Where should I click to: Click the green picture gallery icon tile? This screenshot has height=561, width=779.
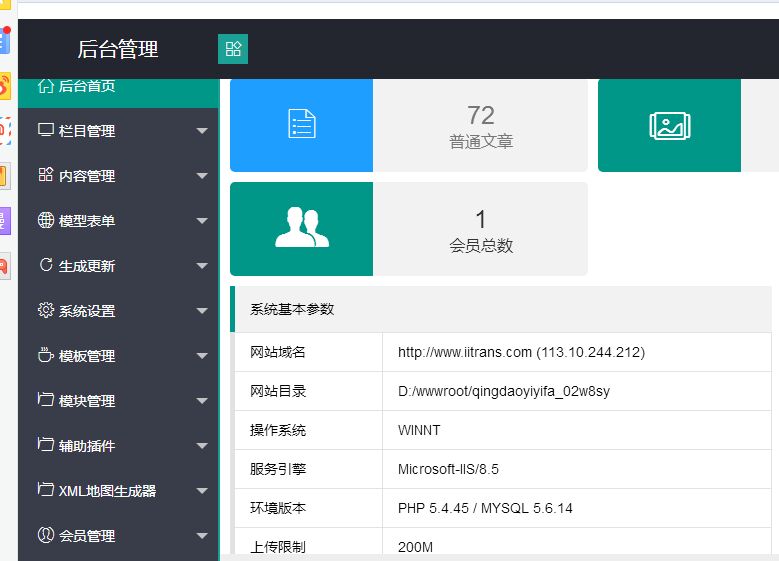[669, 125]
